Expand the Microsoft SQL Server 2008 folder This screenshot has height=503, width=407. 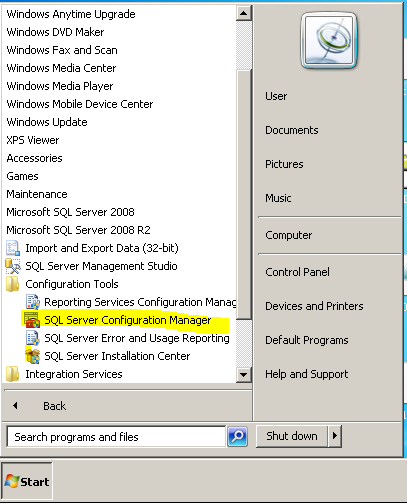pos(70,212)
